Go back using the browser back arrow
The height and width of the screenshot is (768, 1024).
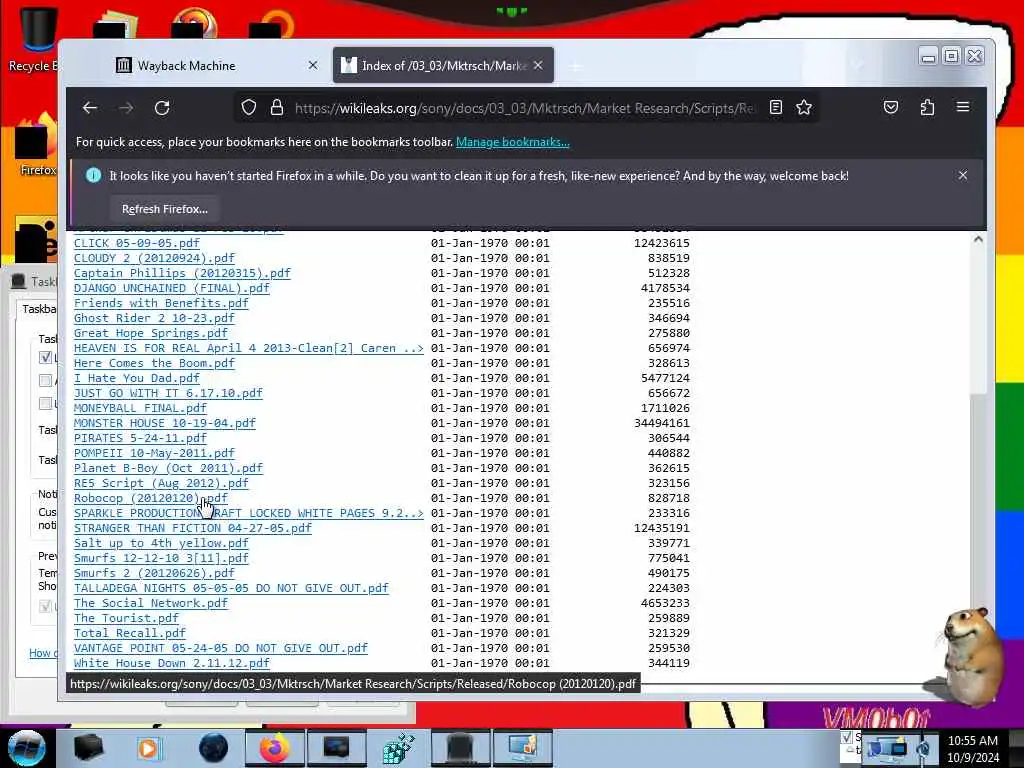tap(90, 108)
